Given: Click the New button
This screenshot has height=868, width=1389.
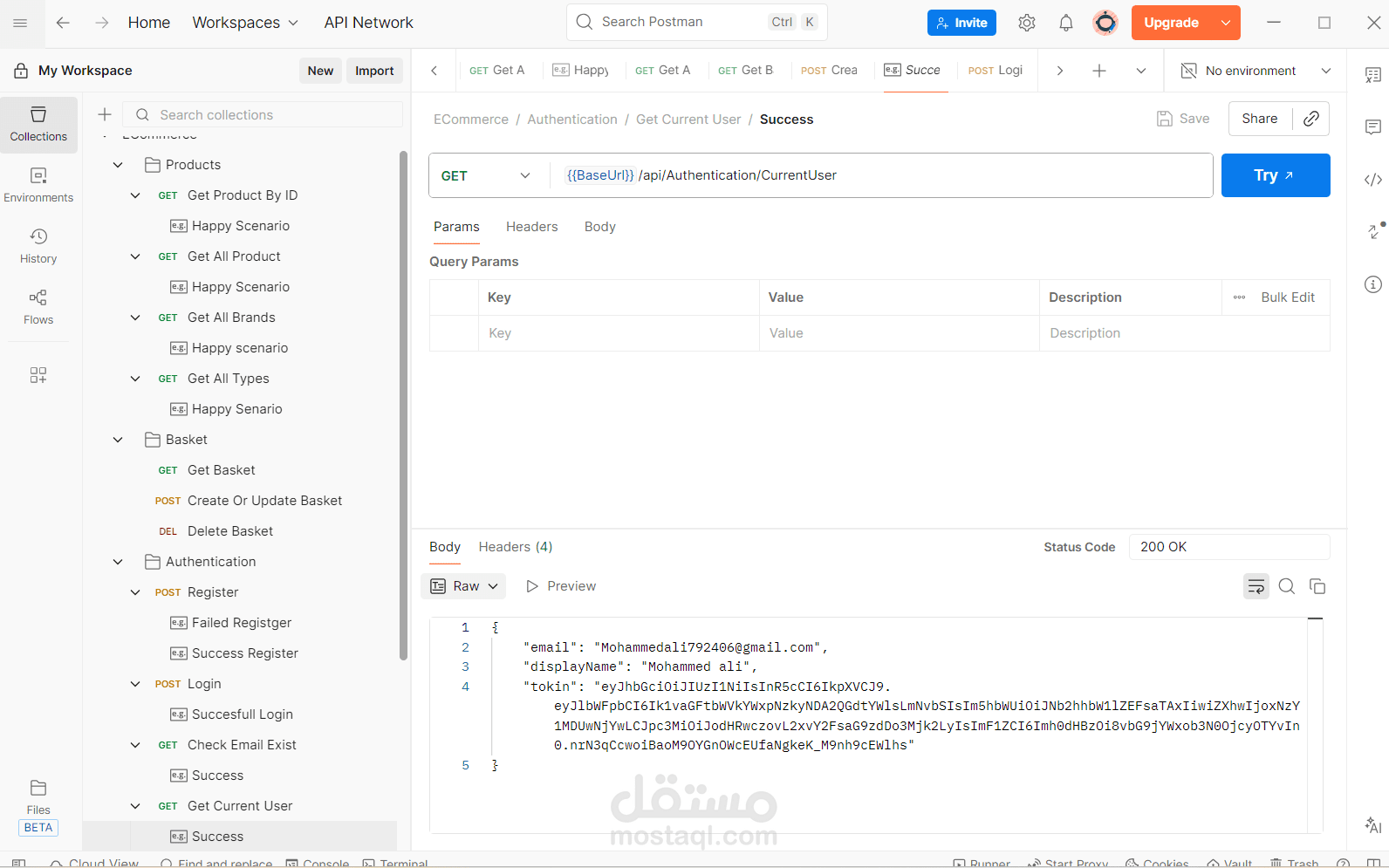Looking at the screenshot, I should point(320,71).
